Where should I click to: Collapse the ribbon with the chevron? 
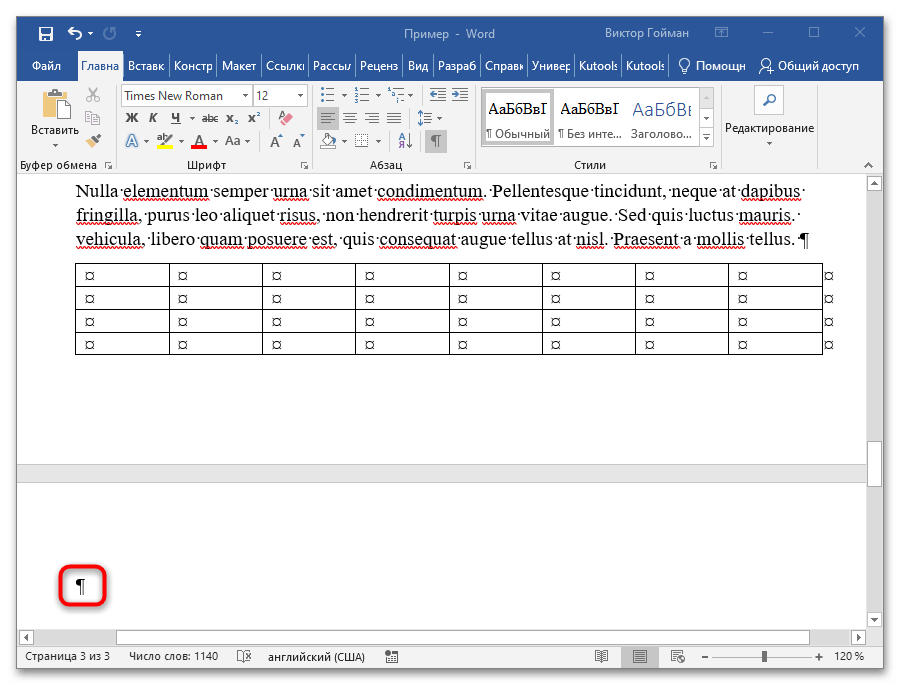click(868, 165)
